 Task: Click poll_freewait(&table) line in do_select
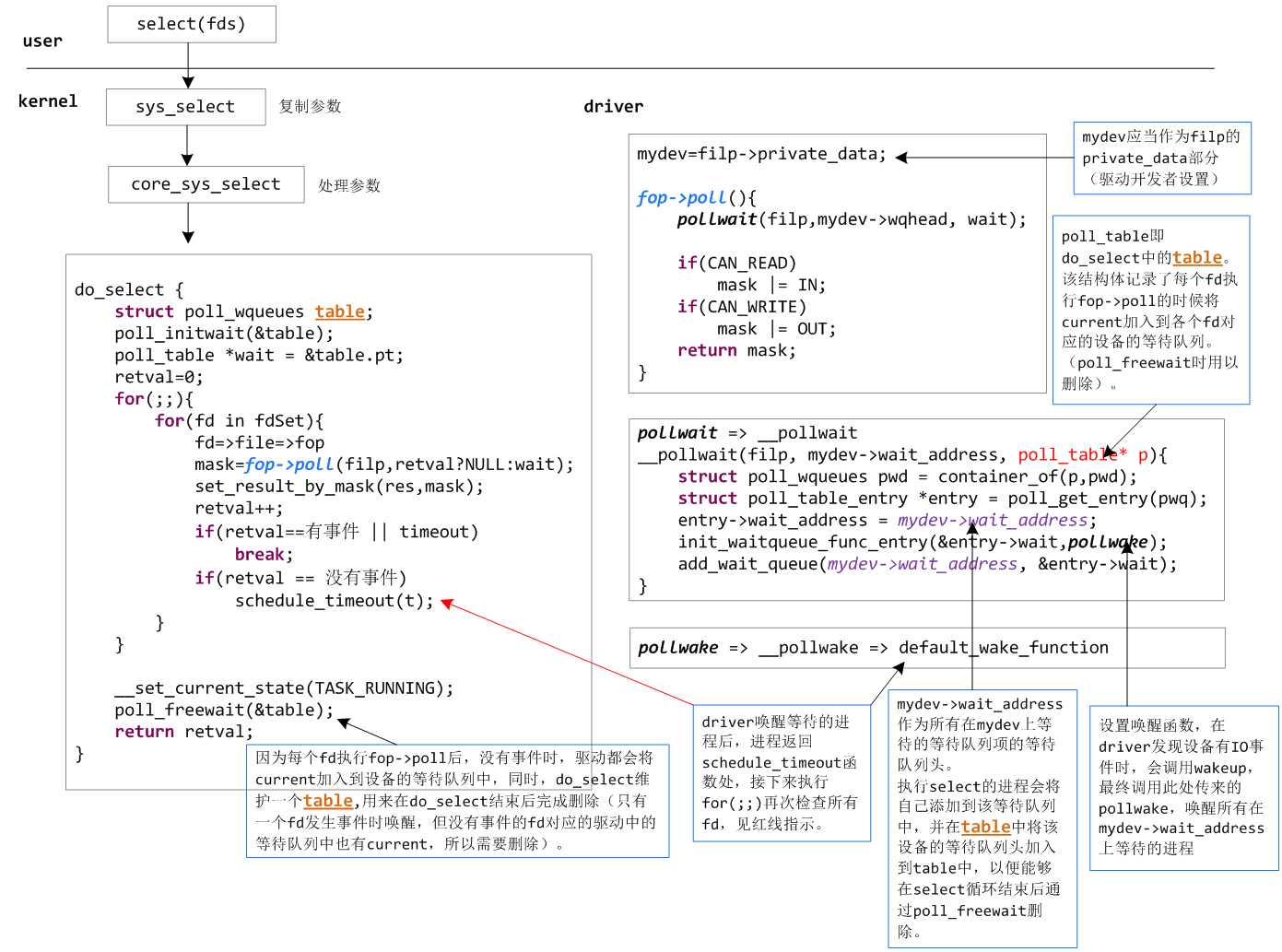224,711
